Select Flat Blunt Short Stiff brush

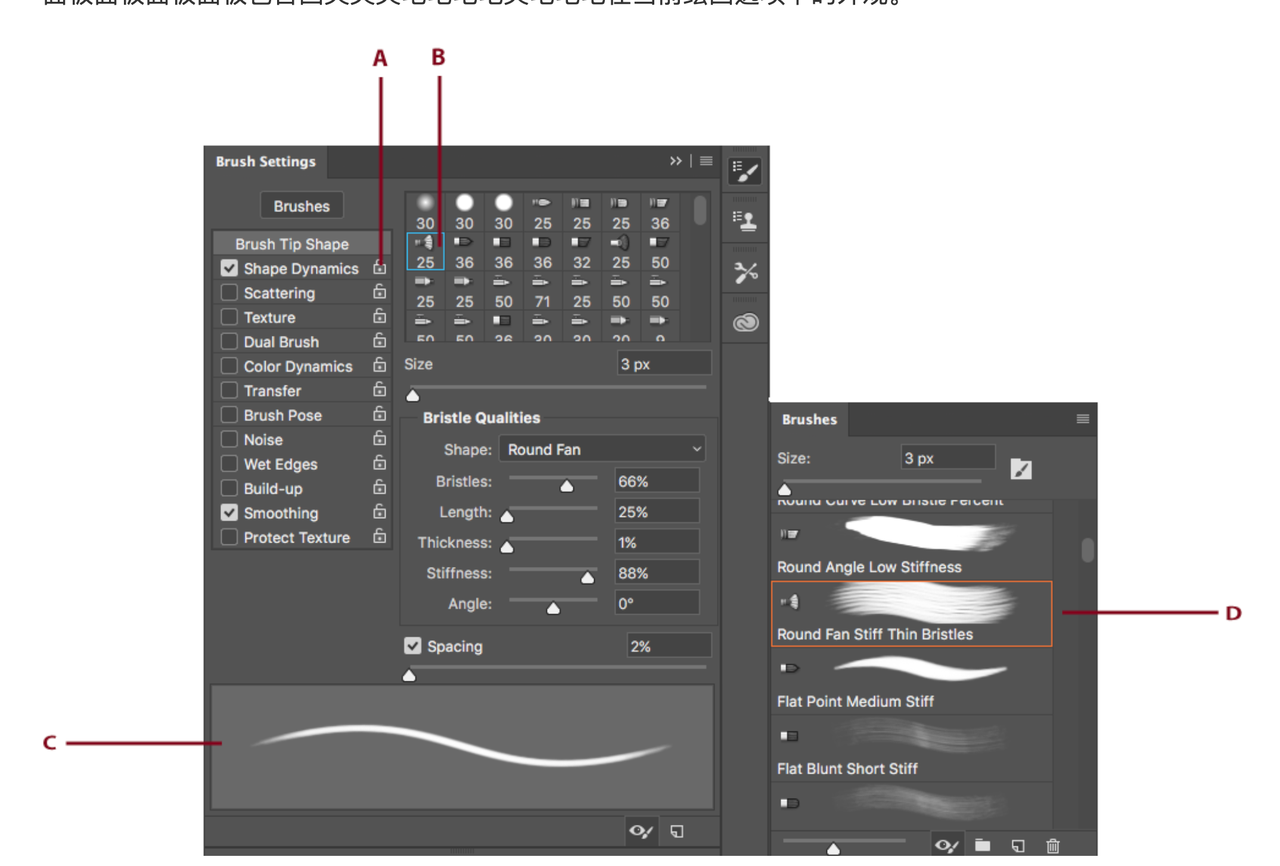(912, 748)
